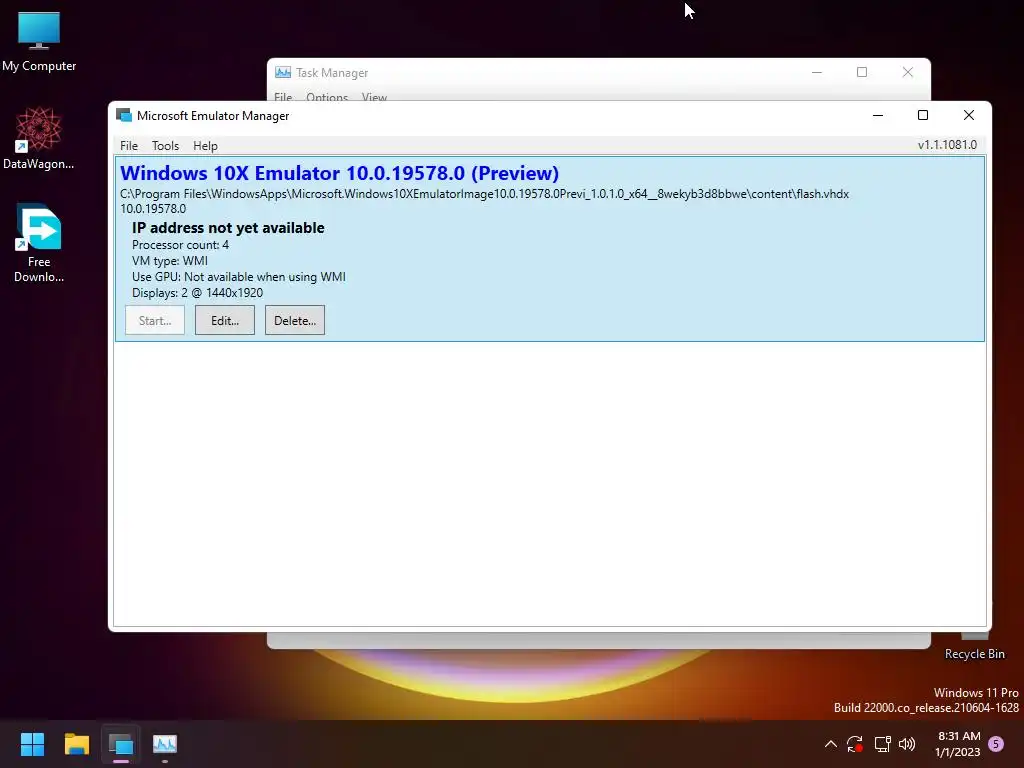Click the flash.vhdx file path text
Screen dimensions: 1024x768
485,194
